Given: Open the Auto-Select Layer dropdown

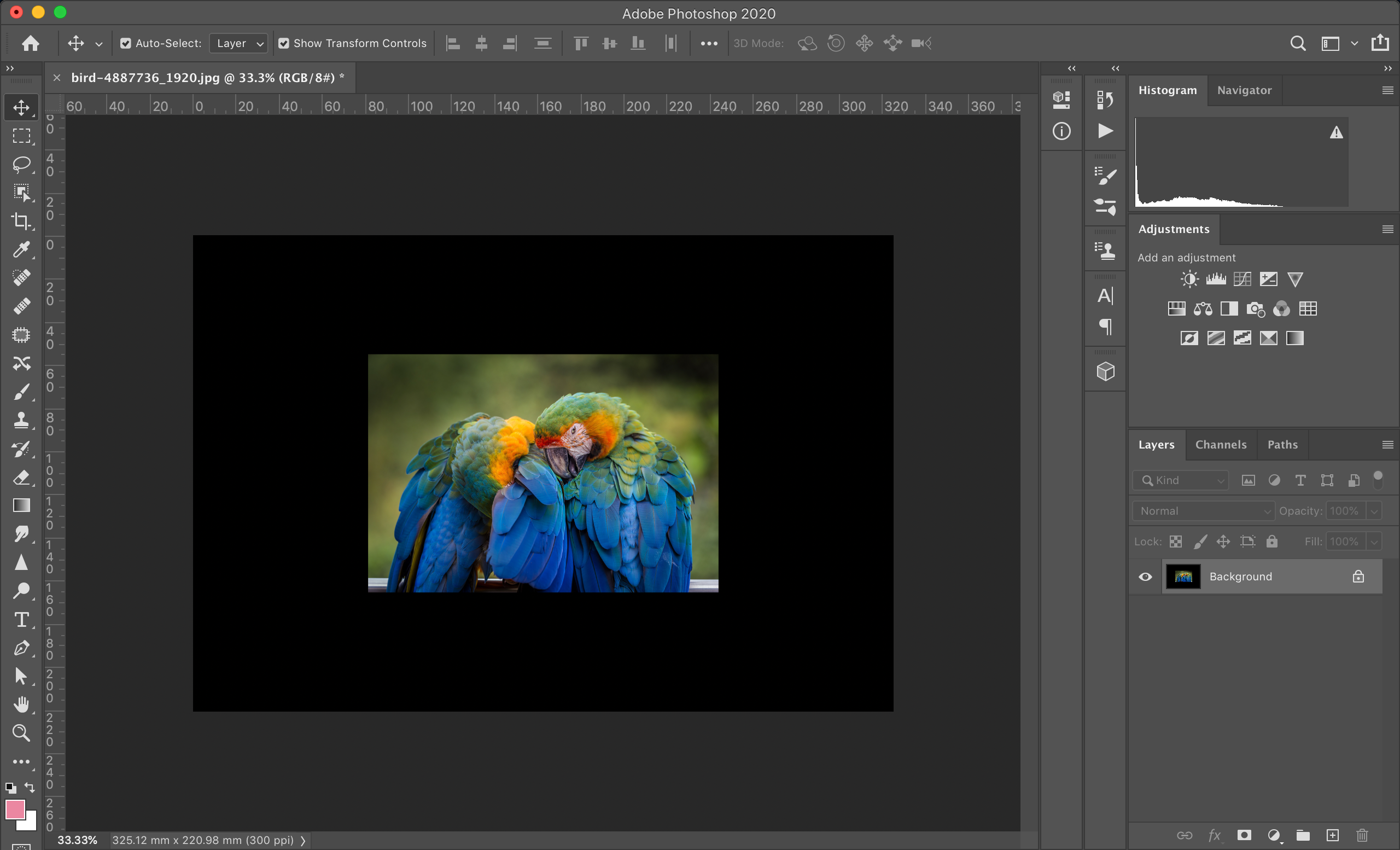Looking at the screenshot, I should pyautogui.click(x=238, y=43).
